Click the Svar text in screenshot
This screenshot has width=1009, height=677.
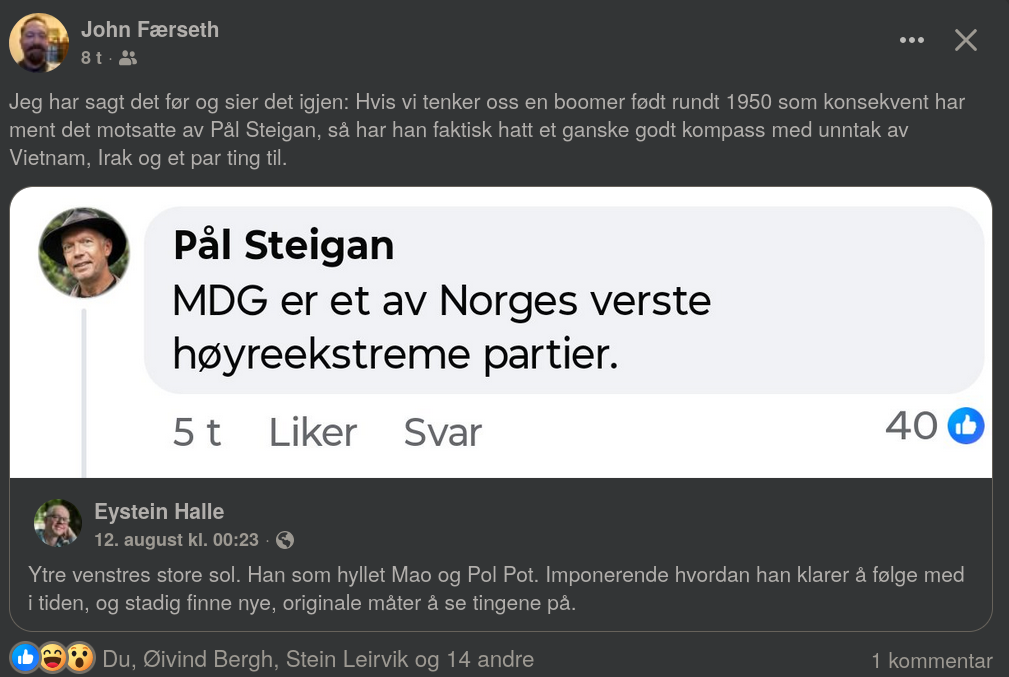[443, 432]
